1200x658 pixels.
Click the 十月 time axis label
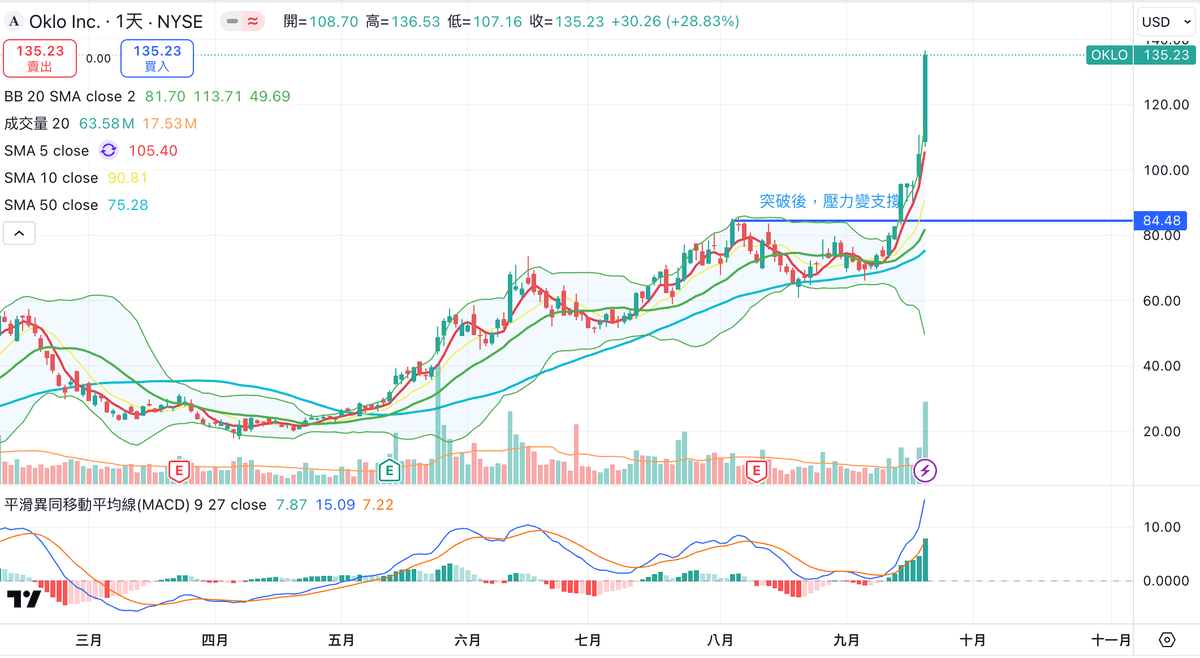(x=972, y=640)
